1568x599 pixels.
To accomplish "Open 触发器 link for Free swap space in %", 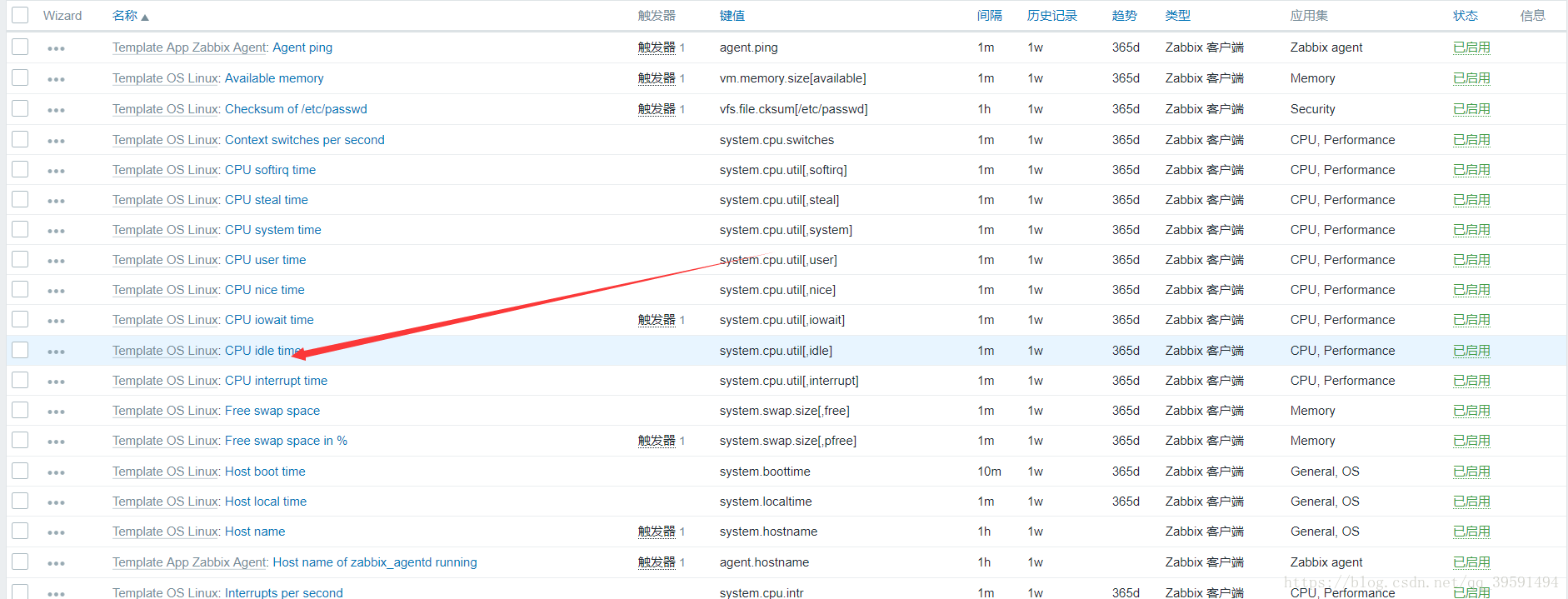I will tap(657, 441).
